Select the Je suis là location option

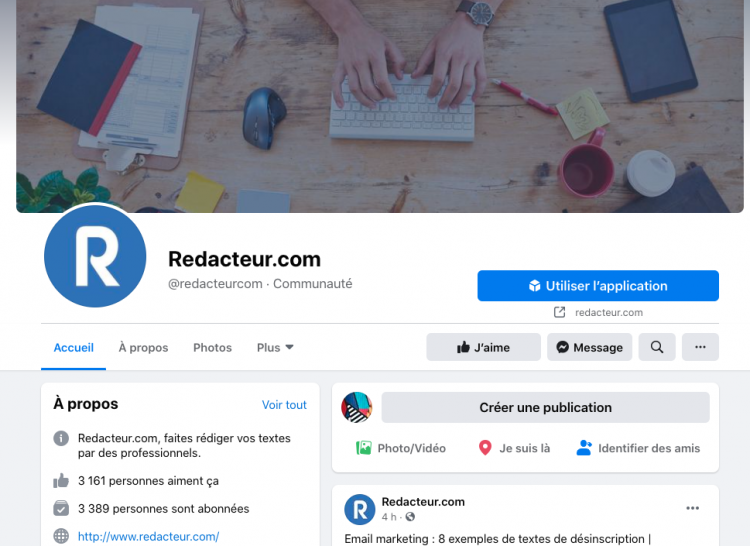coord(514,448)
